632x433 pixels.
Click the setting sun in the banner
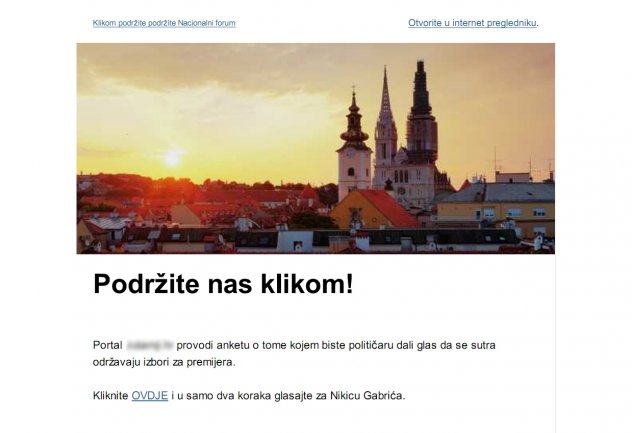coord(172,158)
